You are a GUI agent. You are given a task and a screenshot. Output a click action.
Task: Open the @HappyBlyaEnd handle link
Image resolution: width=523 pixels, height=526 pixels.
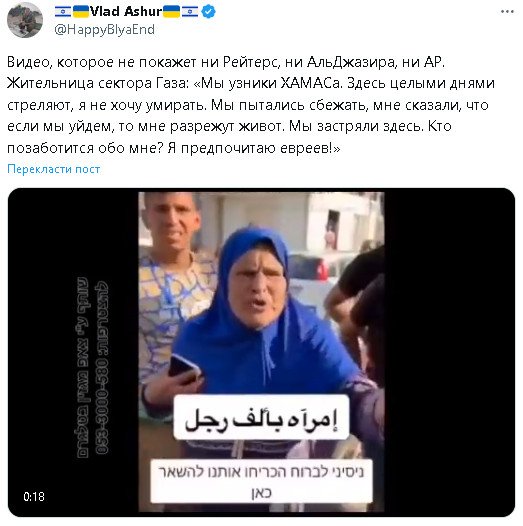click(104, 30)
